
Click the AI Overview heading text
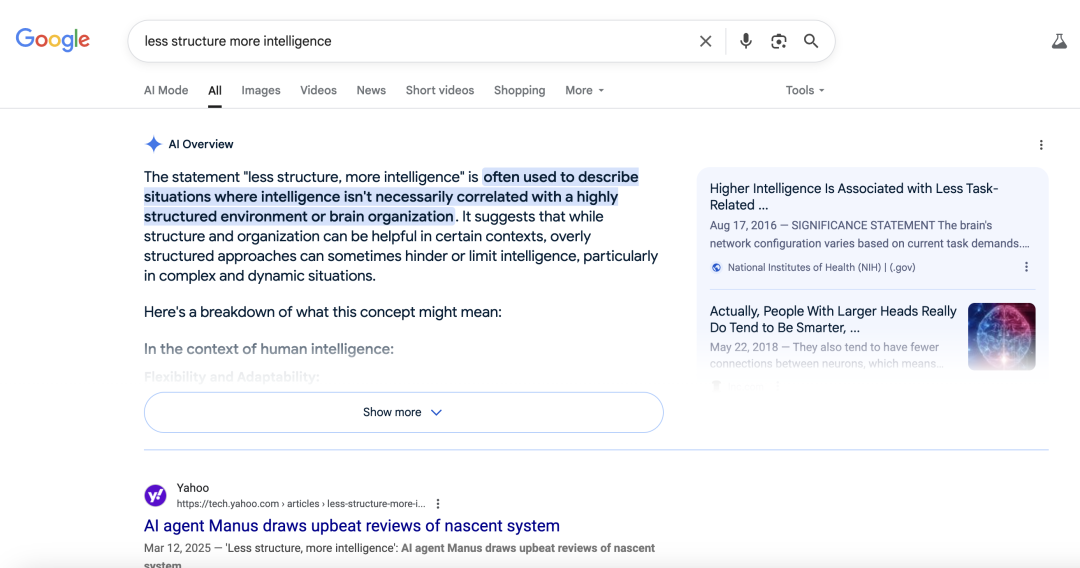(201, 144)
